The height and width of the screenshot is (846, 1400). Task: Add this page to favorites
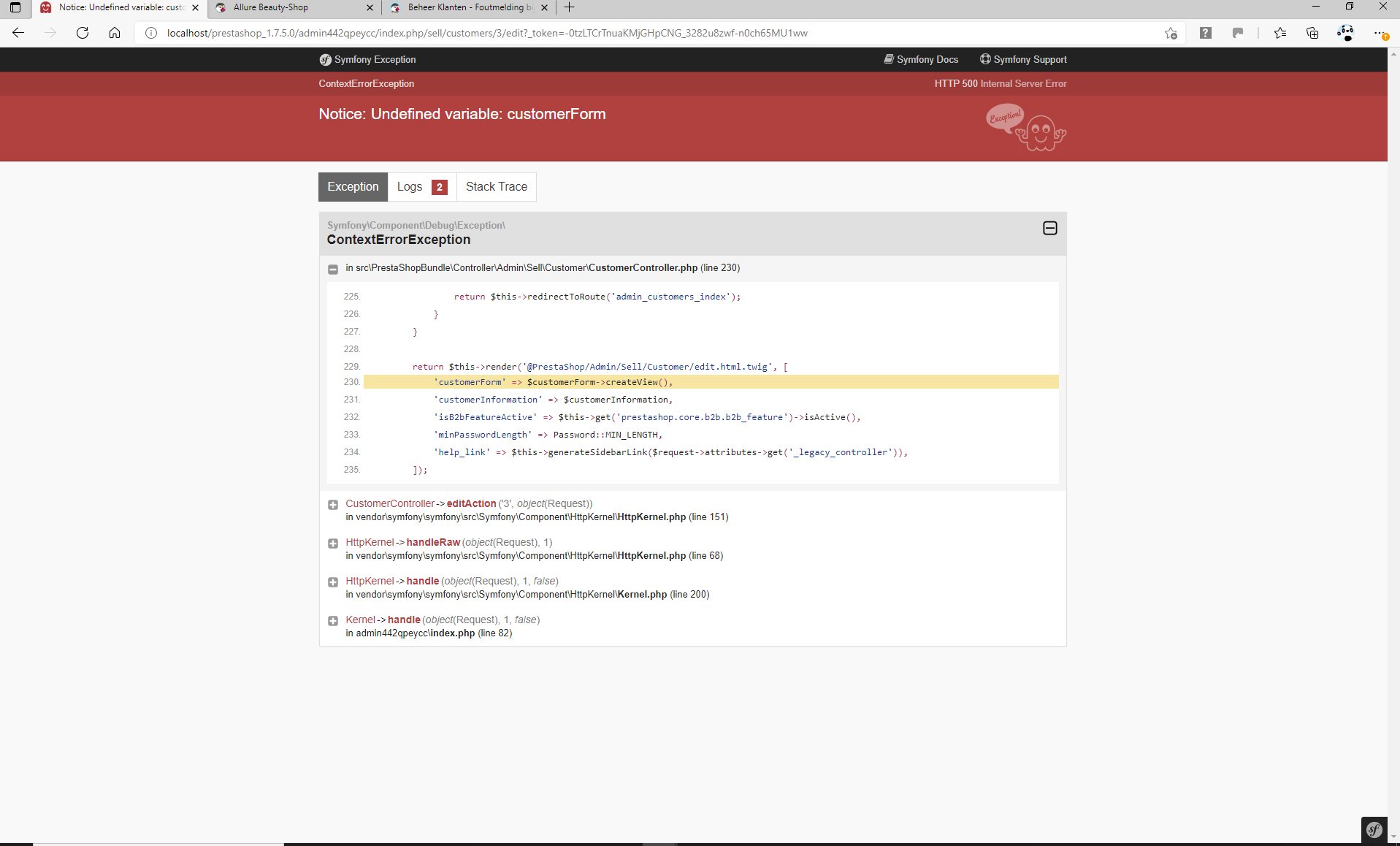click(1171, 33)
